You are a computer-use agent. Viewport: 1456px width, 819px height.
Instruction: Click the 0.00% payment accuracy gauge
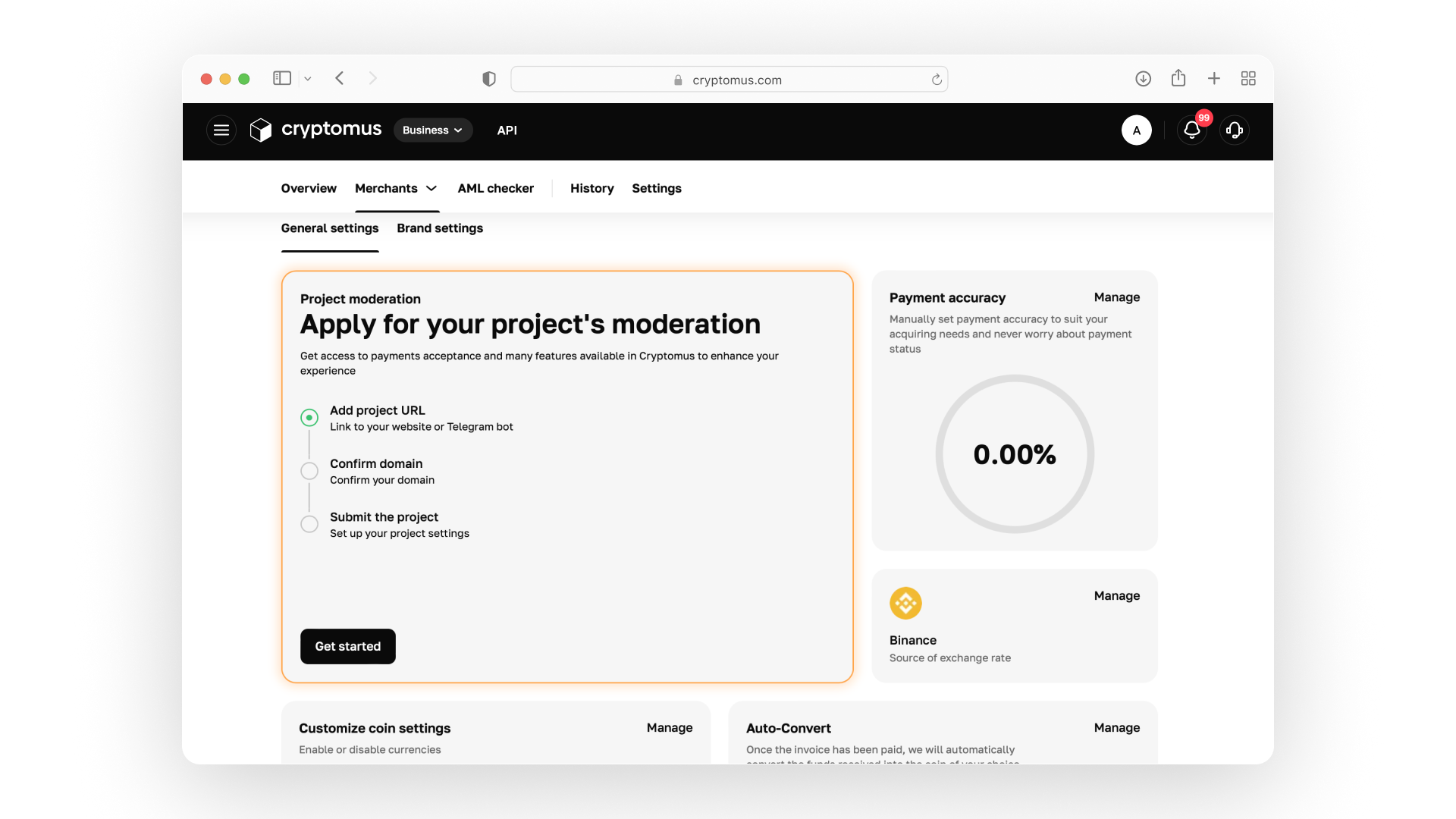coord(1015,454)
